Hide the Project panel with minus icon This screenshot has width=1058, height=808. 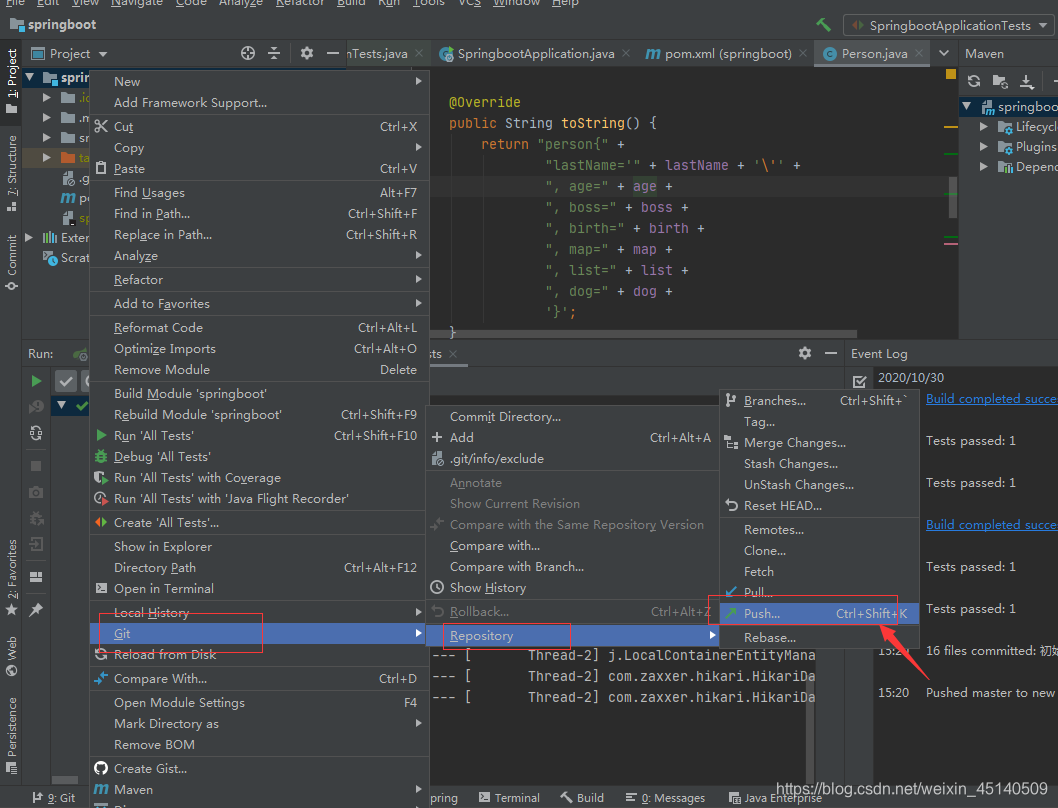[x=333, y=53]
